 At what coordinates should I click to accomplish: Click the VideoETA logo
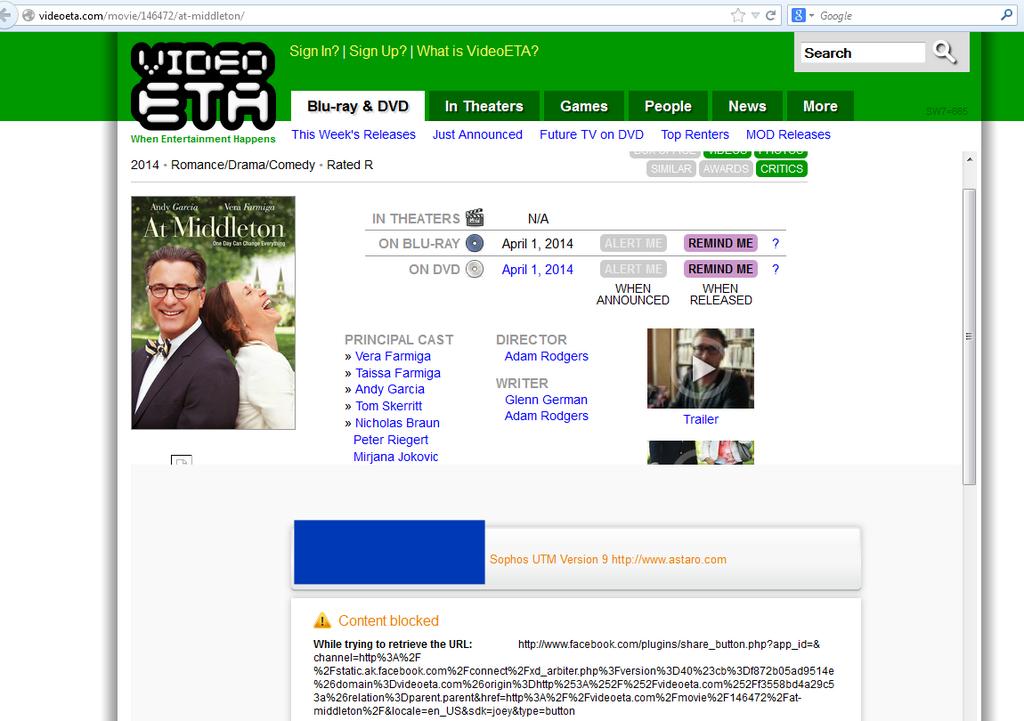[203, 86]
